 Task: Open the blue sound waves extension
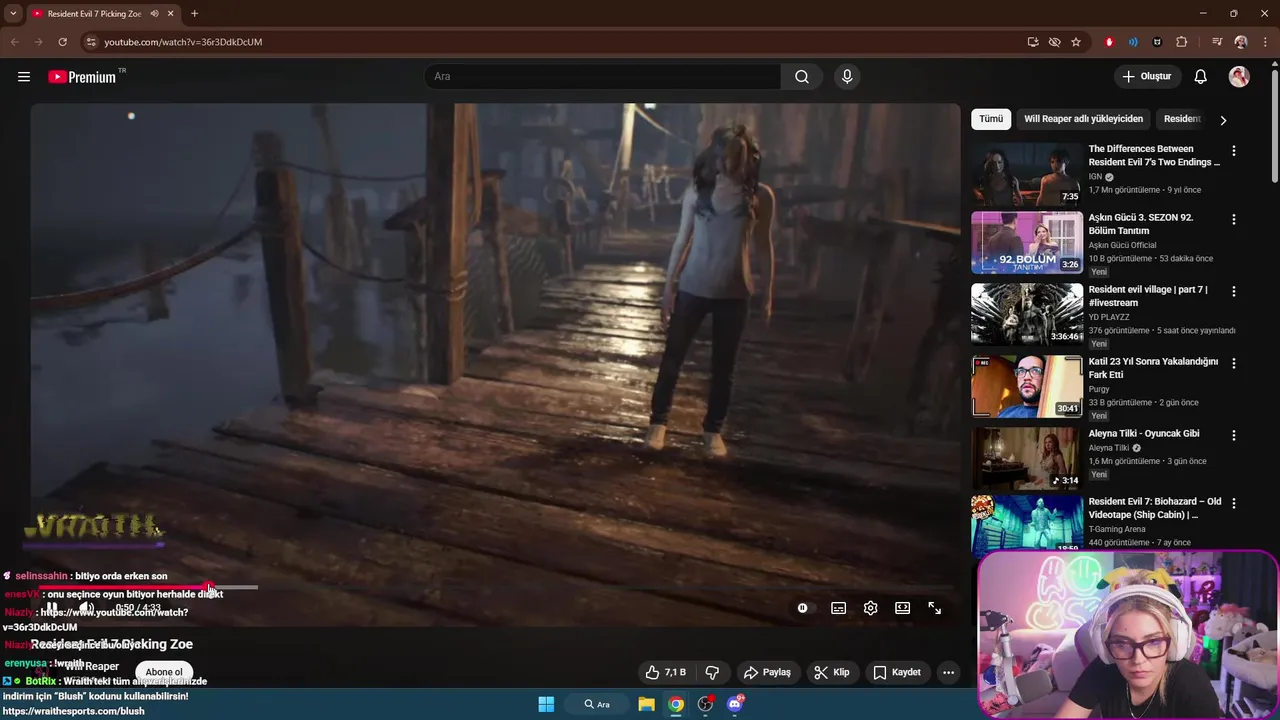coord(1133,42)
